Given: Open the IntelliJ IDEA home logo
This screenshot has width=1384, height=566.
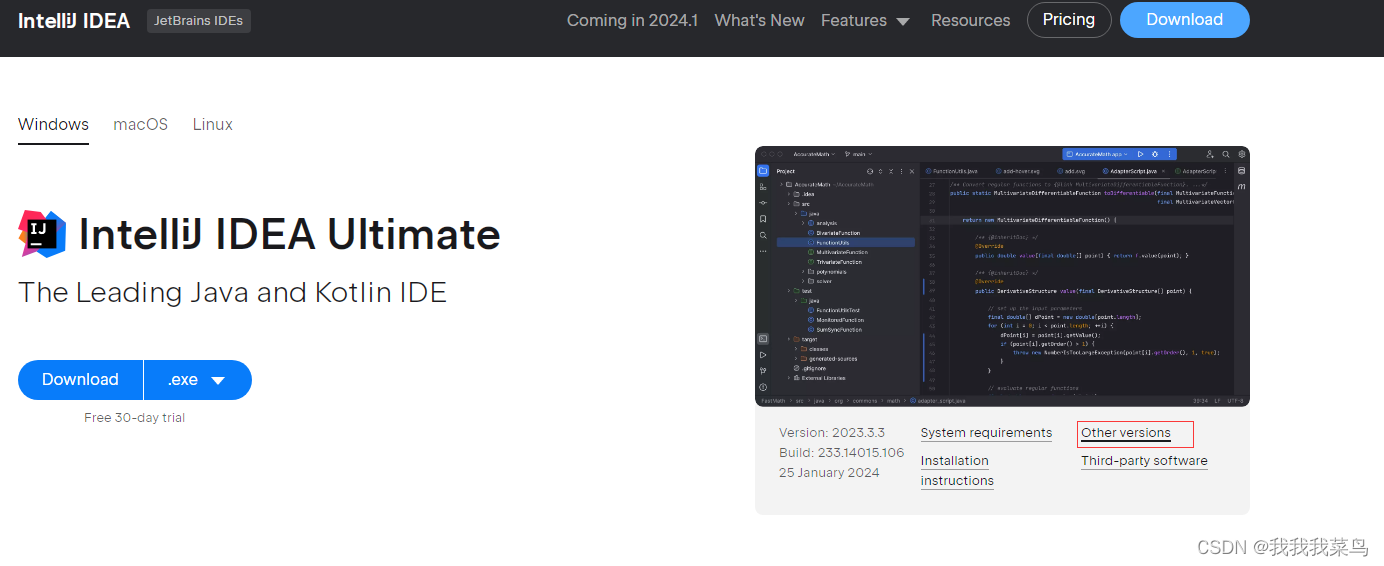Looking at the screenshot, I should coord(74,20).
